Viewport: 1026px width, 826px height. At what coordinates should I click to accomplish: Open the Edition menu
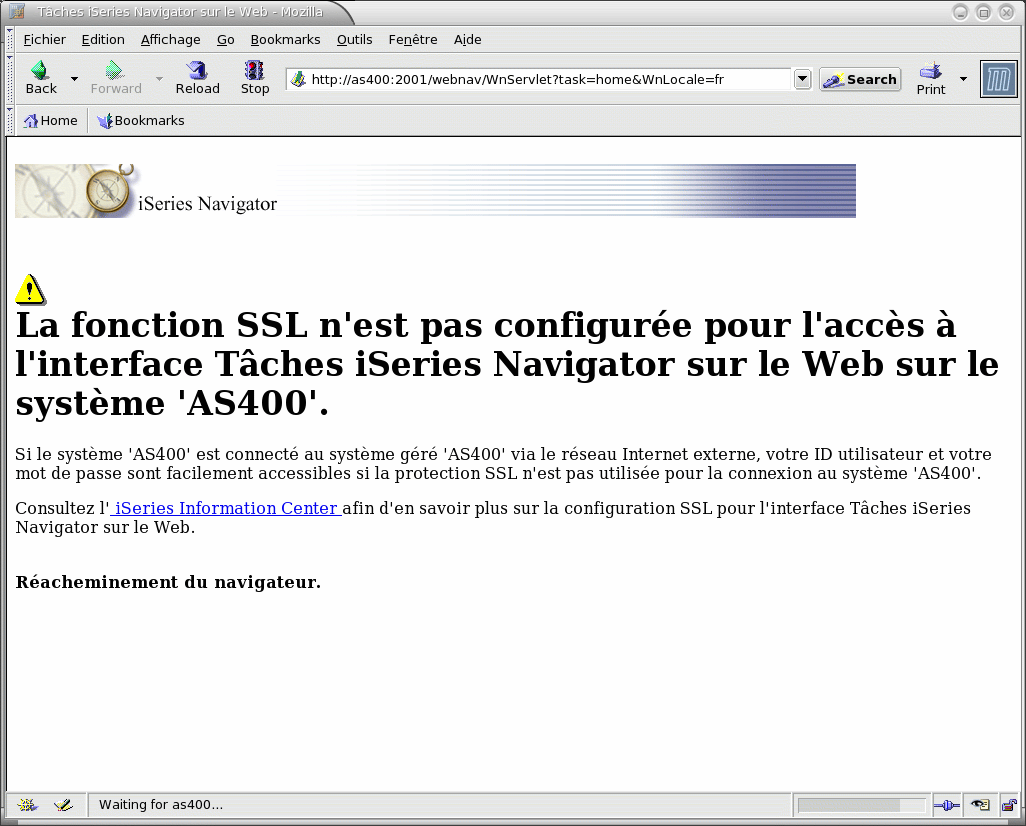(x=103, y=39)
